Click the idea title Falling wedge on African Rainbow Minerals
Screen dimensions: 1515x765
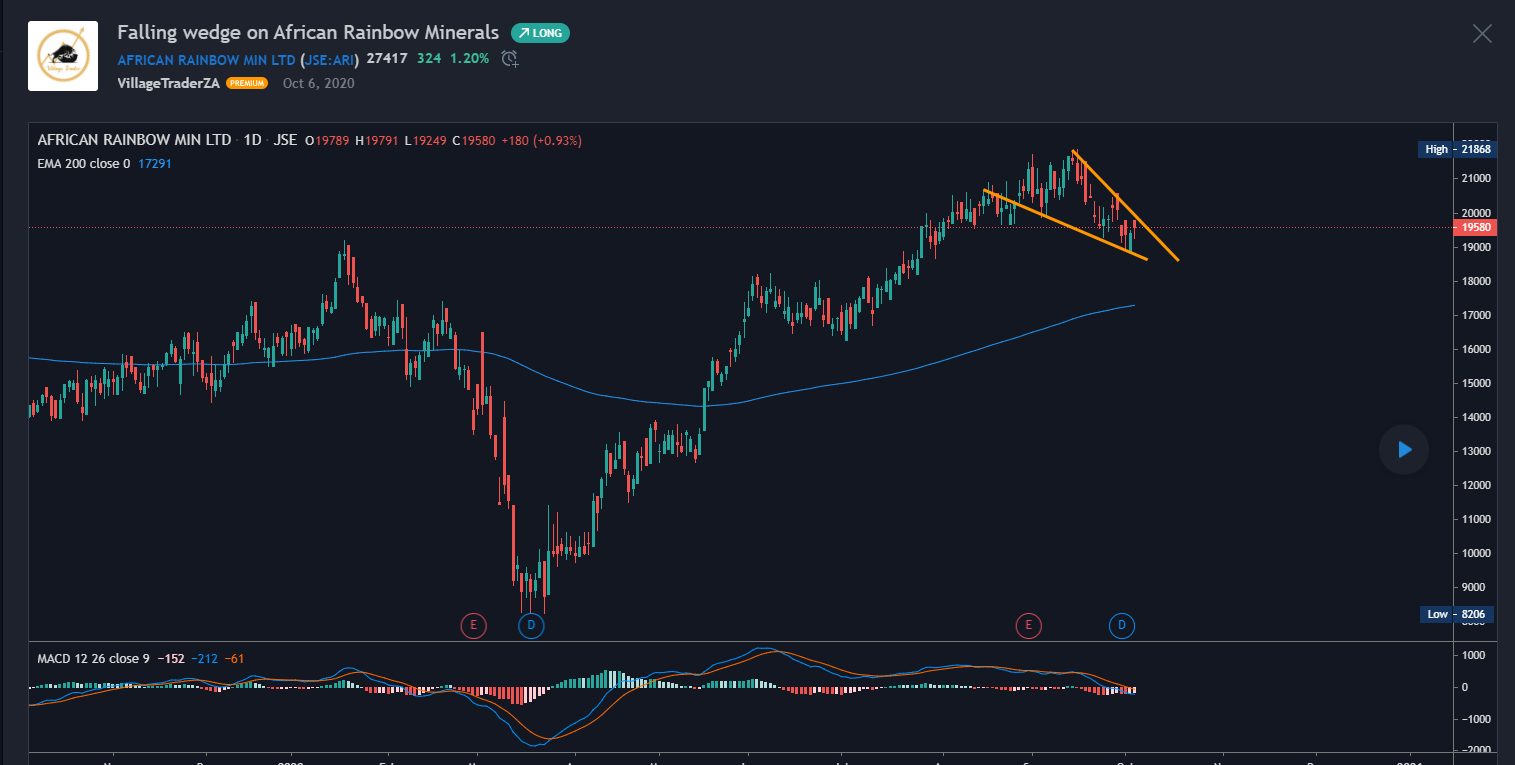(x=308, y=33)
